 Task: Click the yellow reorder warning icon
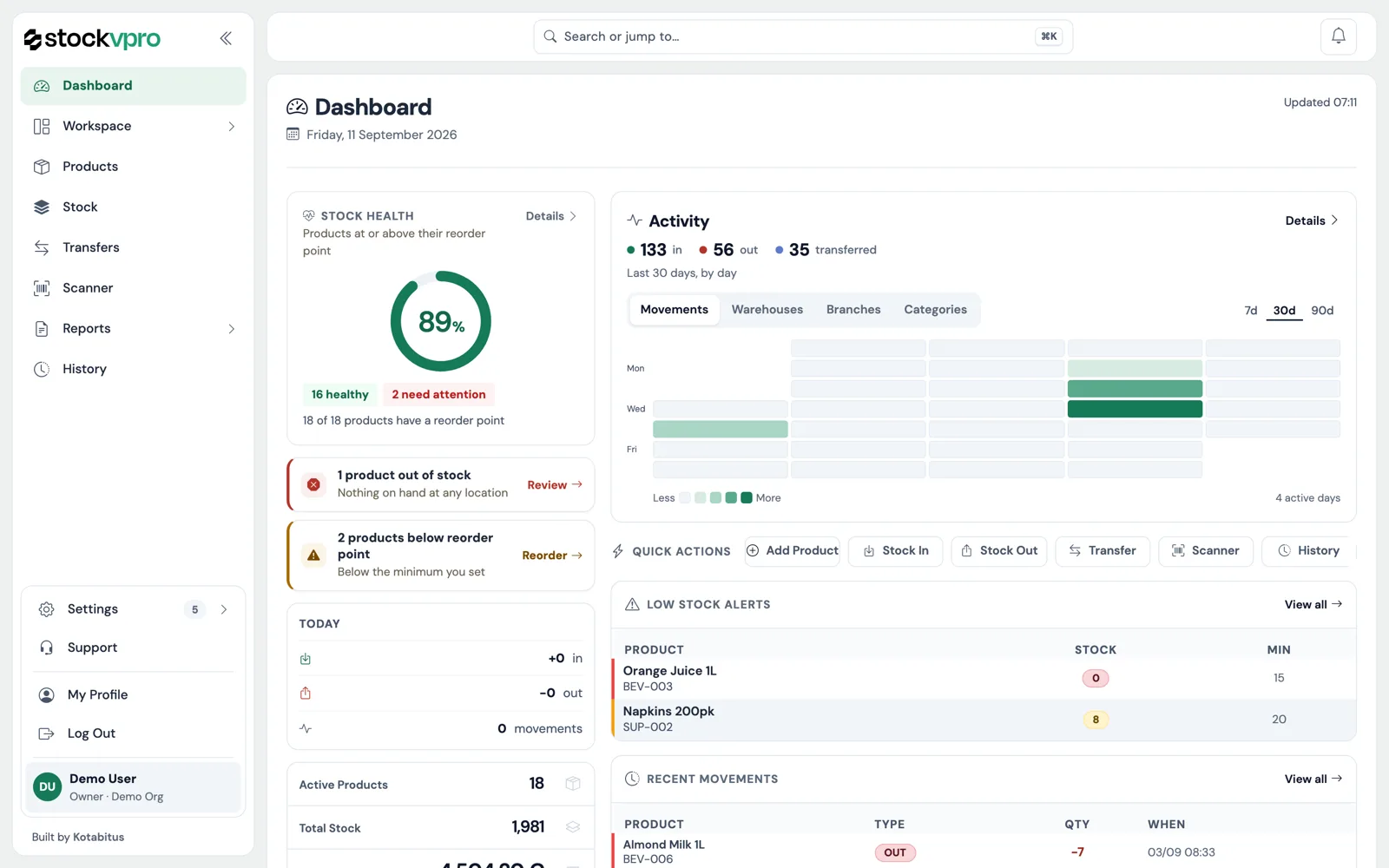tap(313, 556)
